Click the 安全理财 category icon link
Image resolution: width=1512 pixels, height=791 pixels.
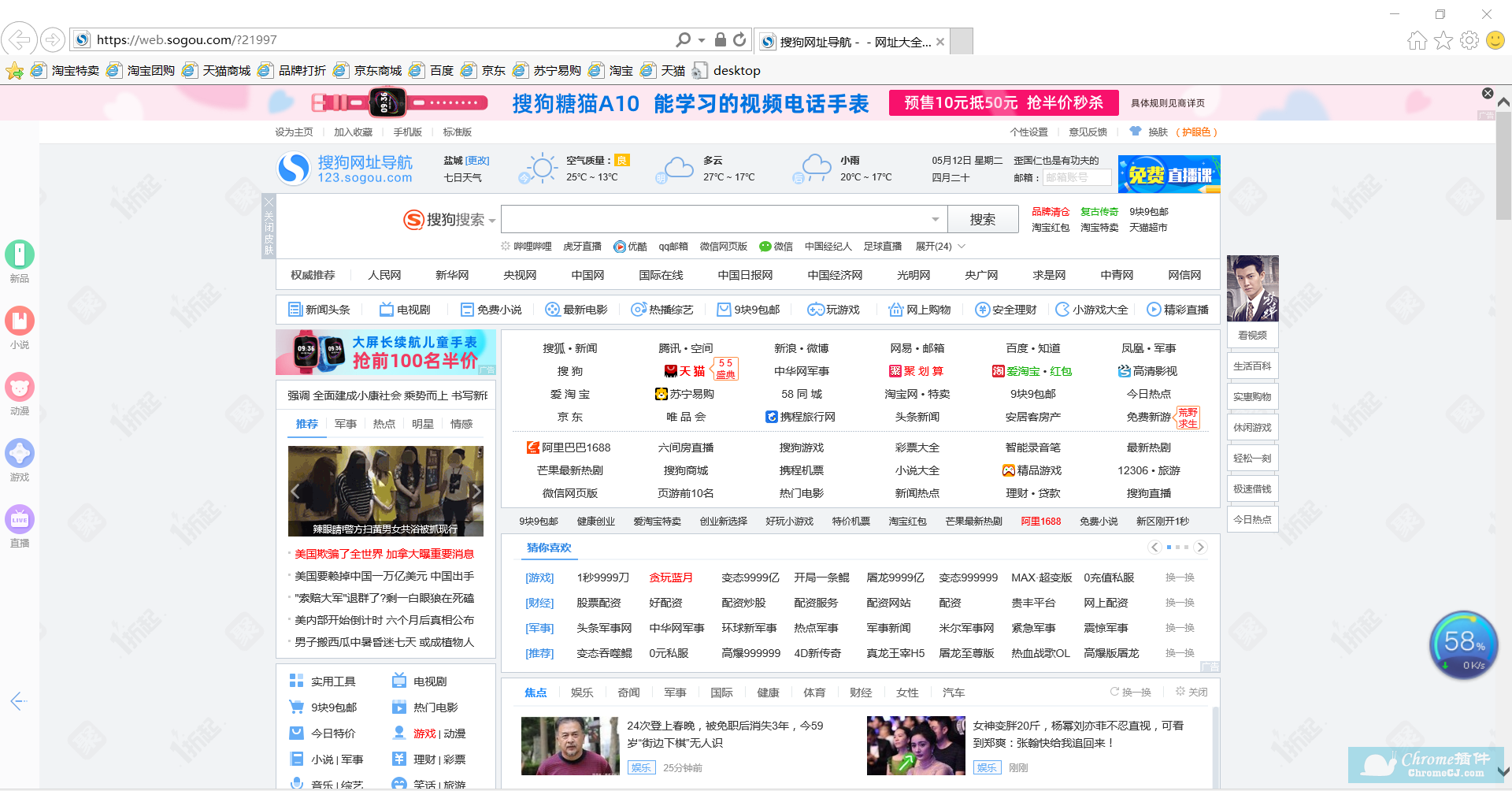pyautogui.click(x=1006, y=310)
